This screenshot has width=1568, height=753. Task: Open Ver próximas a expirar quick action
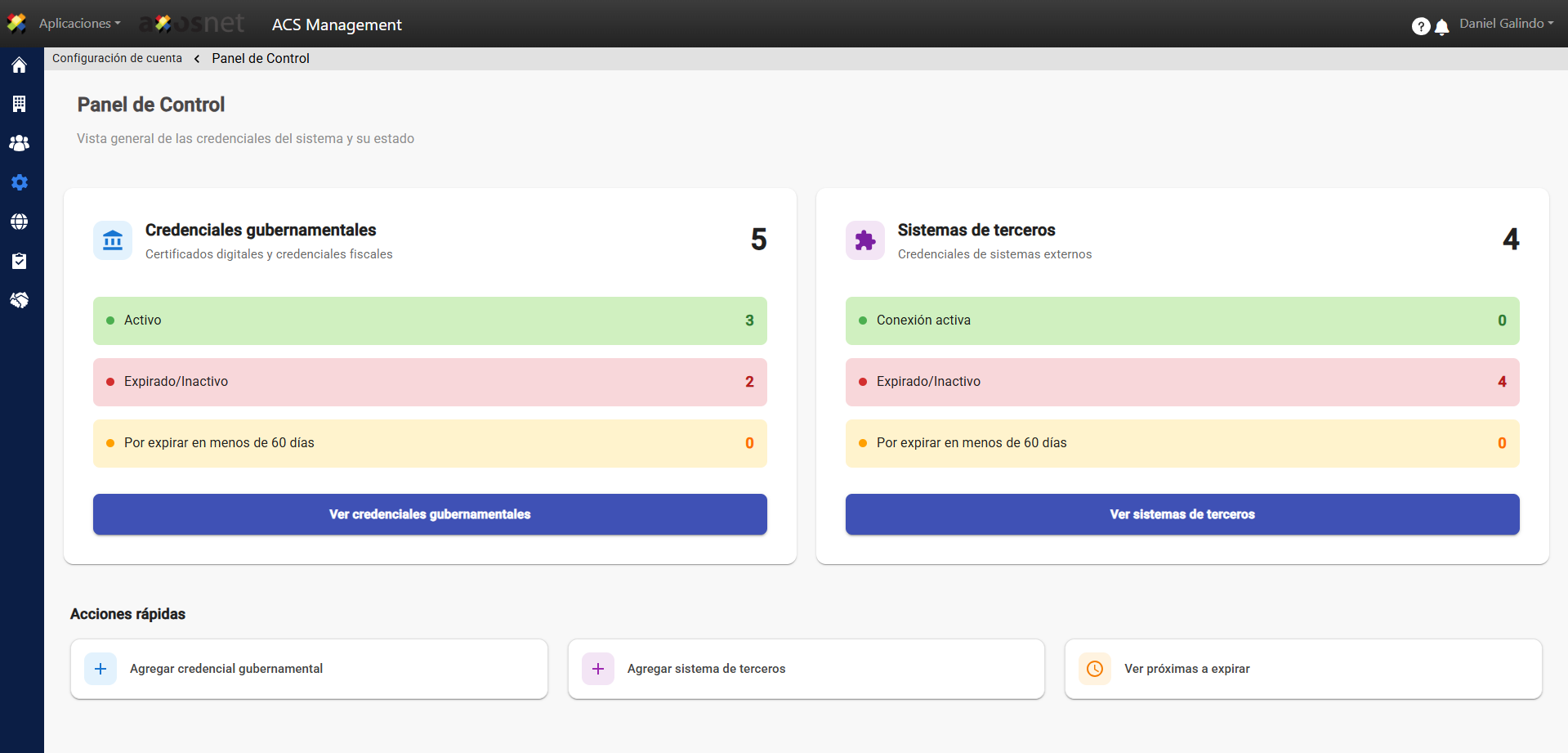point(1302,669)
